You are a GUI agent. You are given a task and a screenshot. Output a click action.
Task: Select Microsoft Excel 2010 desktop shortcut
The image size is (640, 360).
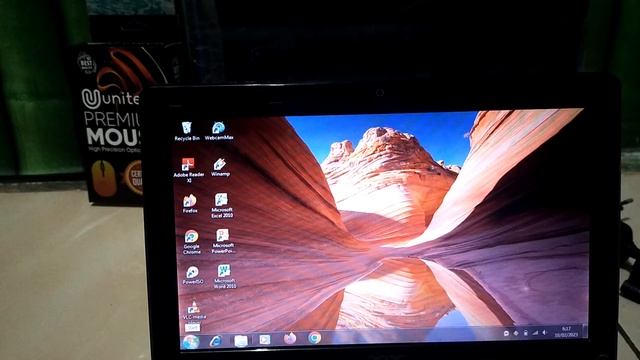tap(222, 206)
